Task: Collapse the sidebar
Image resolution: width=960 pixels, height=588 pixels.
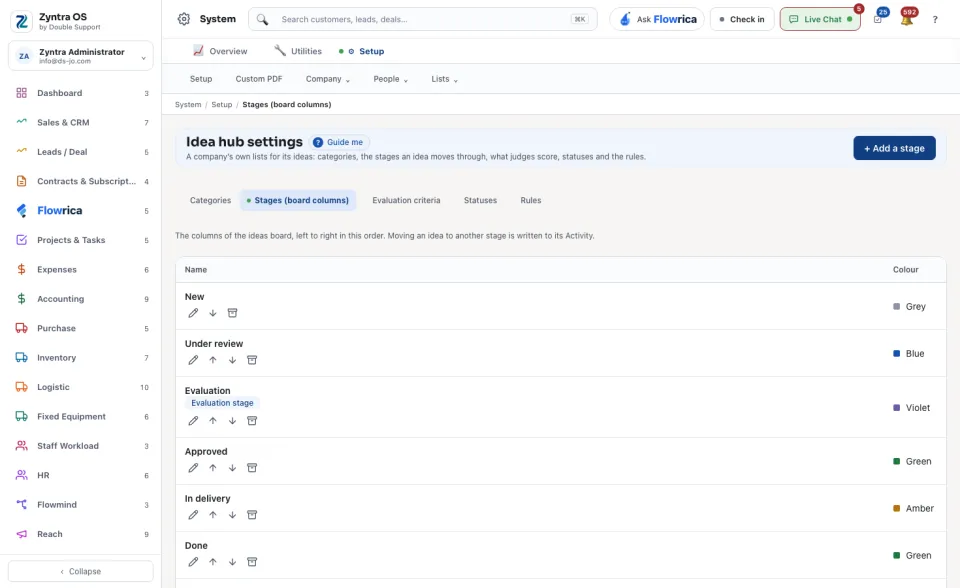Action: pyautogui.click(x=81, y=571)
